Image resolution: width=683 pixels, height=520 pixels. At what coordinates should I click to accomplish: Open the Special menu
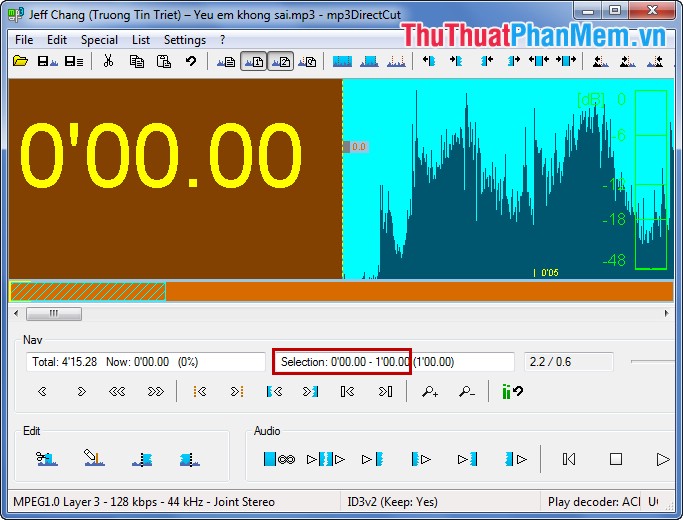99,40
